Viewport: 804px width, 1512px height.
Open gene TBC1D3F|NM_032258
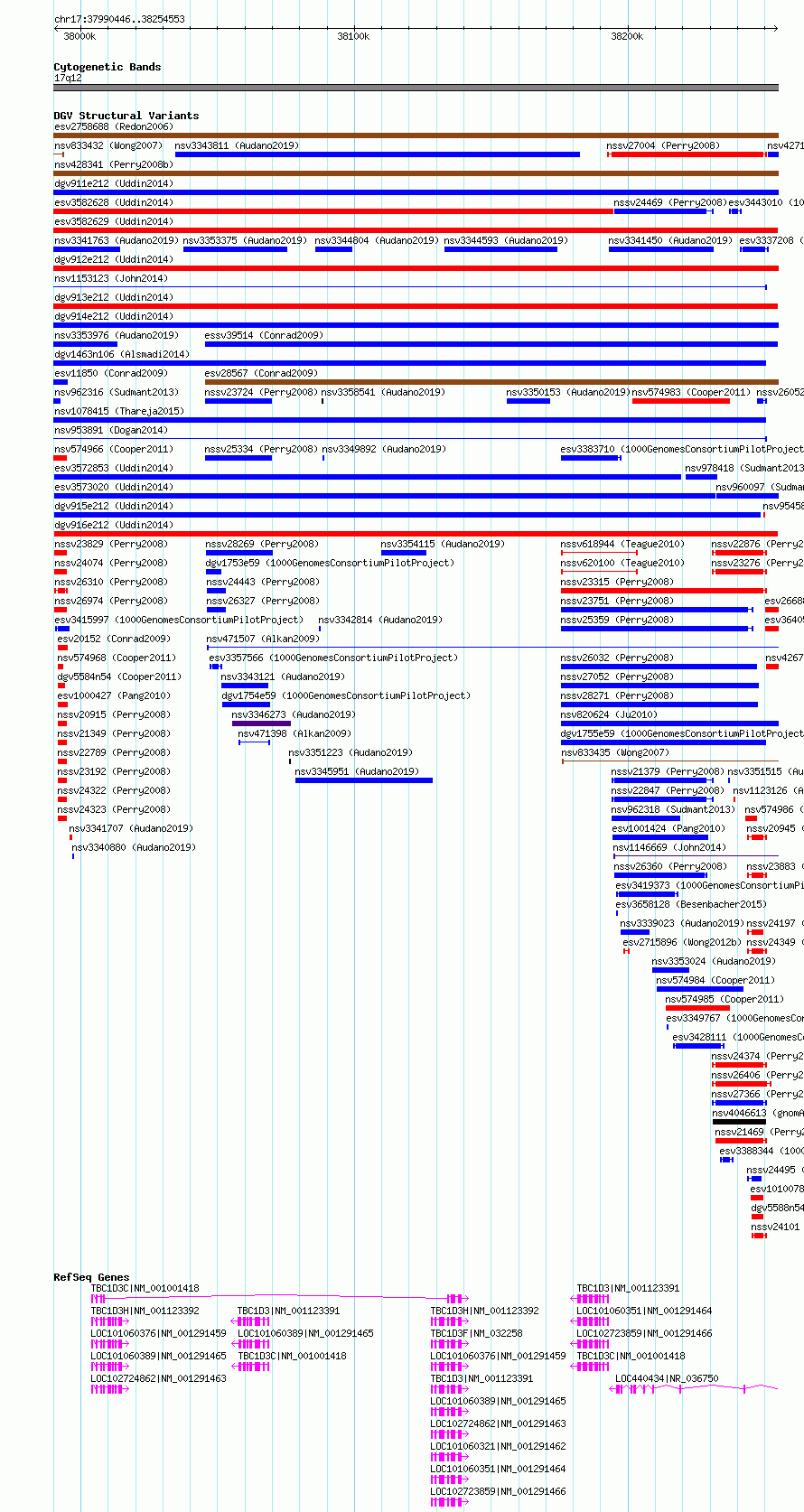pyautogui.click(x=476, y=1333)
